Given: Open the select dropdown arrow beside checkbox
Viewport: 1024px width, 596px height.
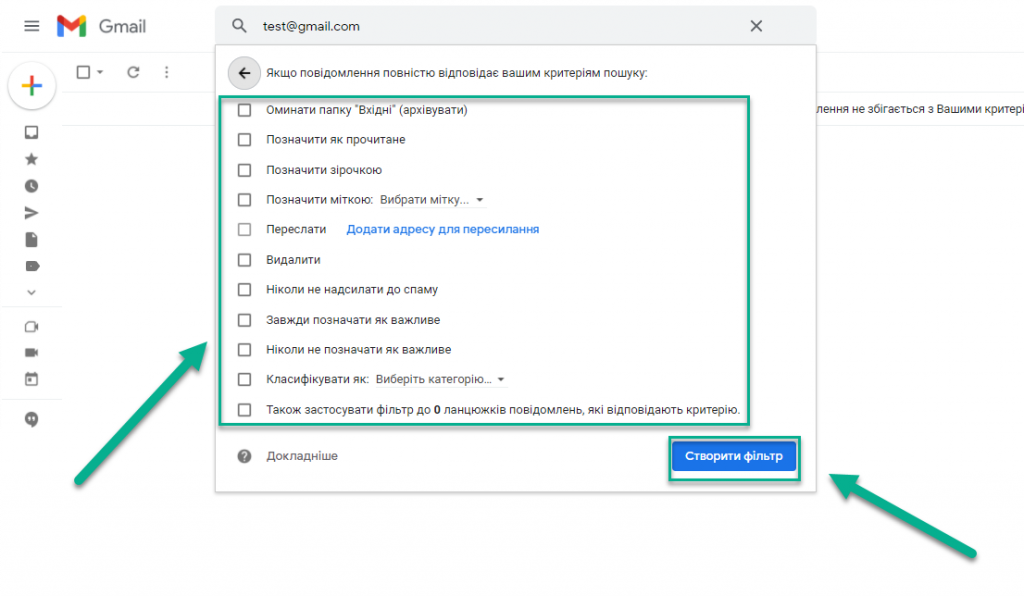Looking at the screenshot, I should pyautogui.click(x=100, y=72).
